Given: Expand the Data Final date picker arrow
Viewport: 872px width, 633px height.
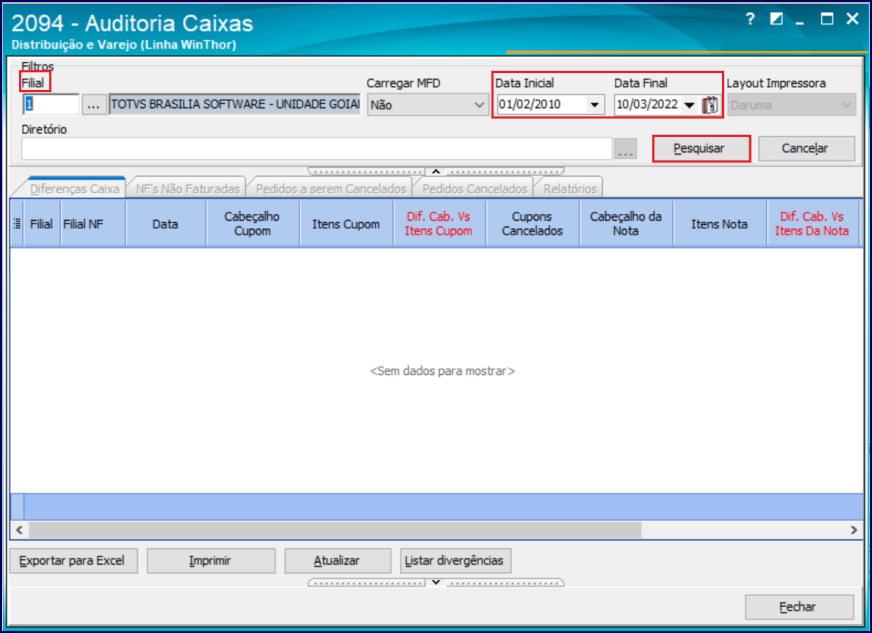Looking at the screenshot, I should tap(690, 105).
